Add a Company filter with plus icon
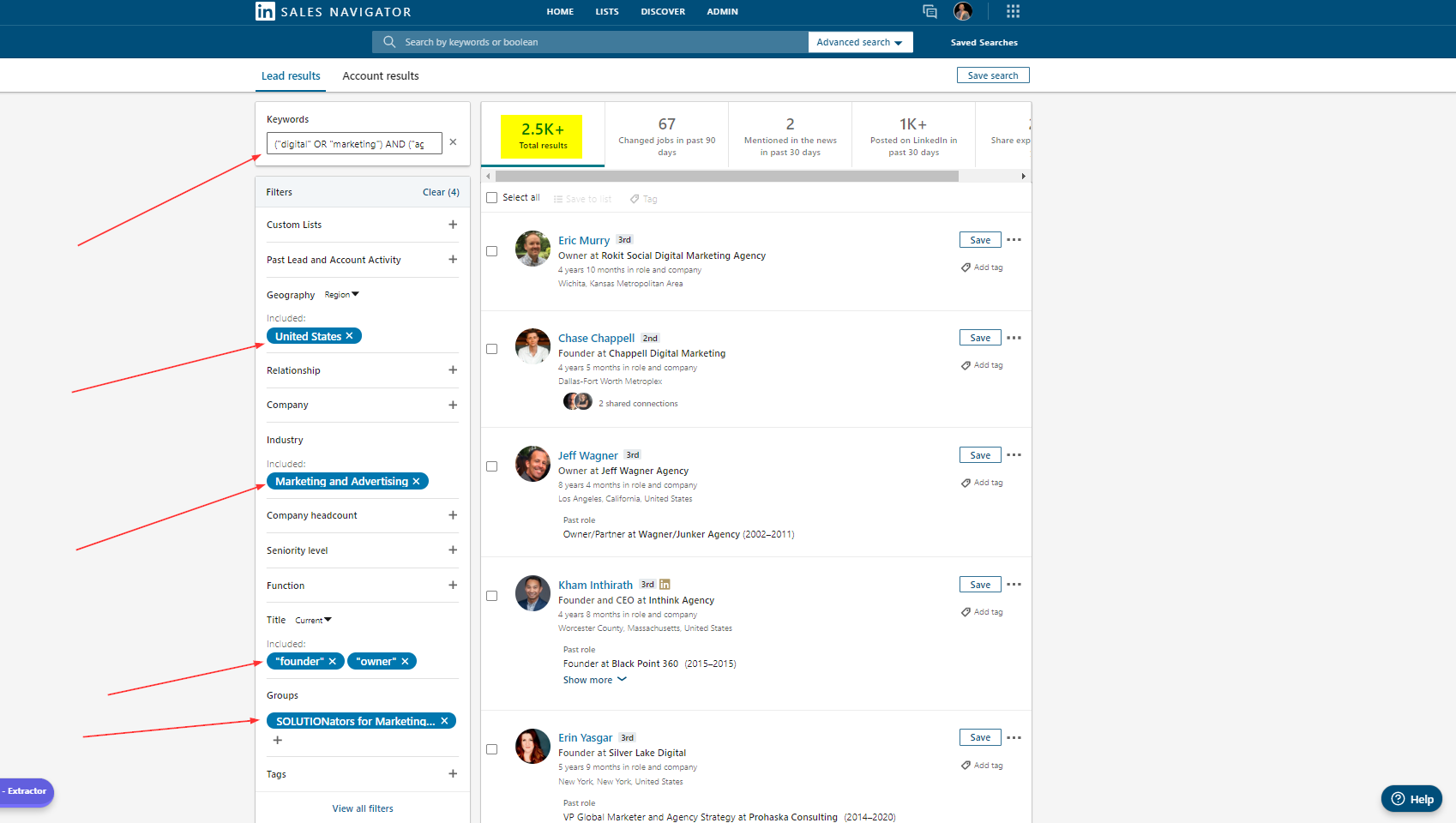 point(453,405)
